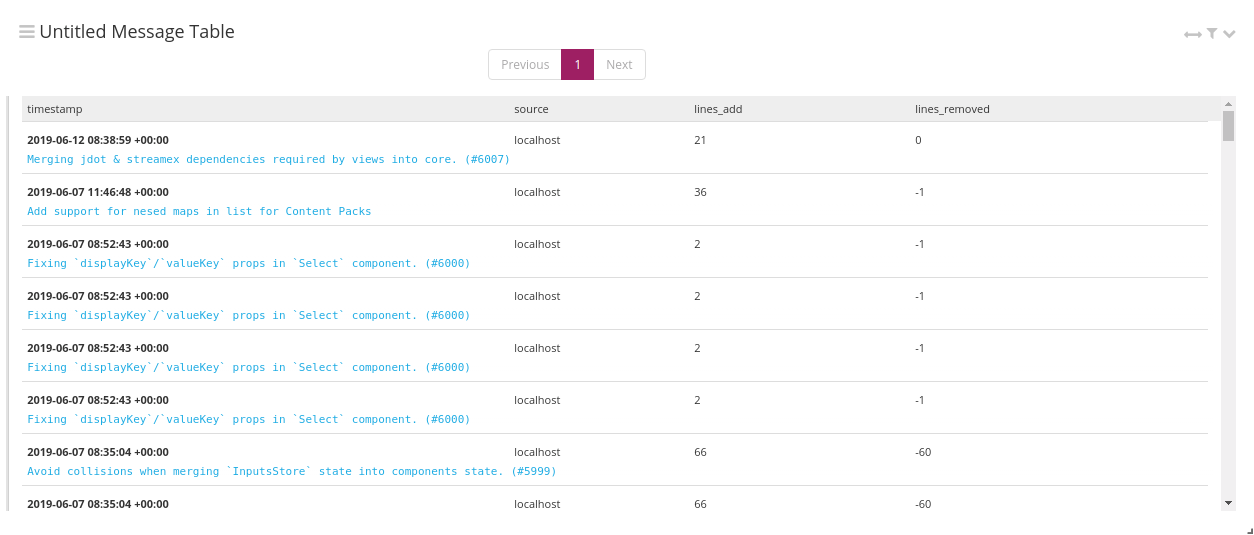Click the lines_removed column header
The image size is (1254, 535).
coord(952,109)
